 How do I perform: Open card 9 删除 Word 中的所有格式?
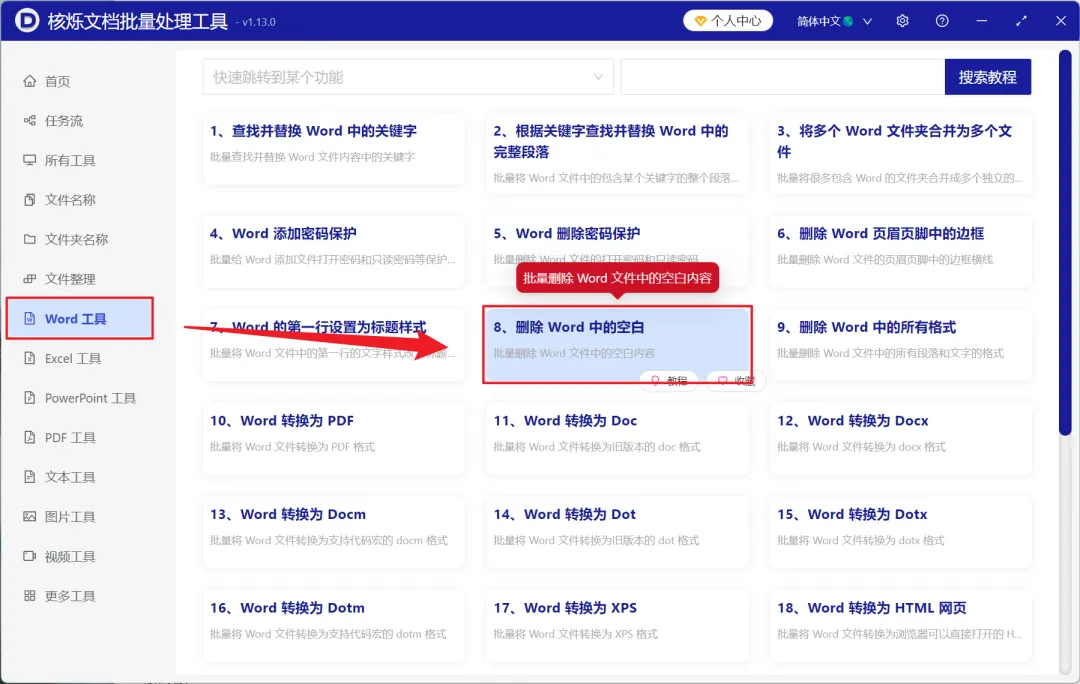pyautogui.click(x=900, y=344)
